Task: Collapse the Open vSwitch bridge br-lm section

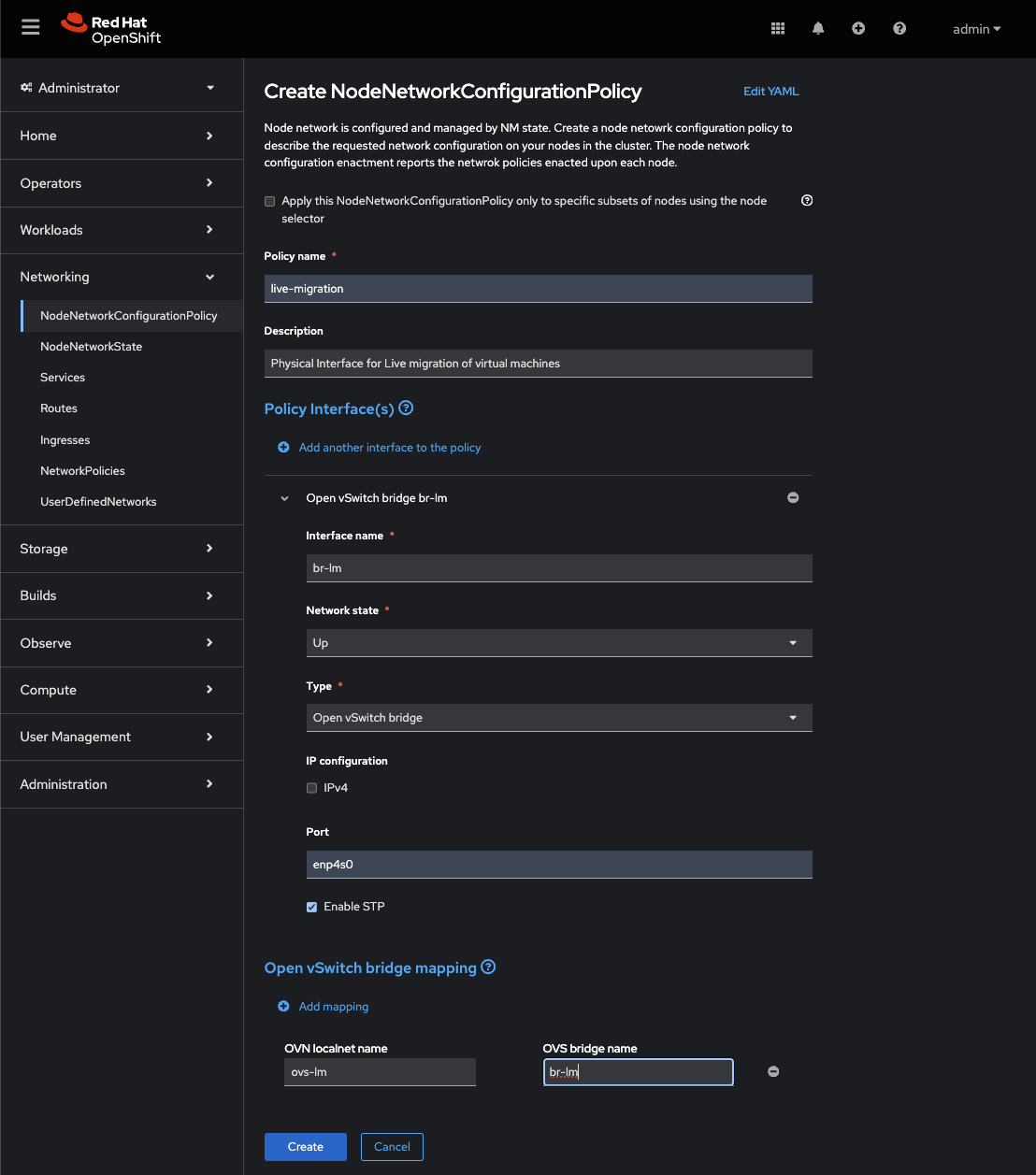Action: point(285,498)
